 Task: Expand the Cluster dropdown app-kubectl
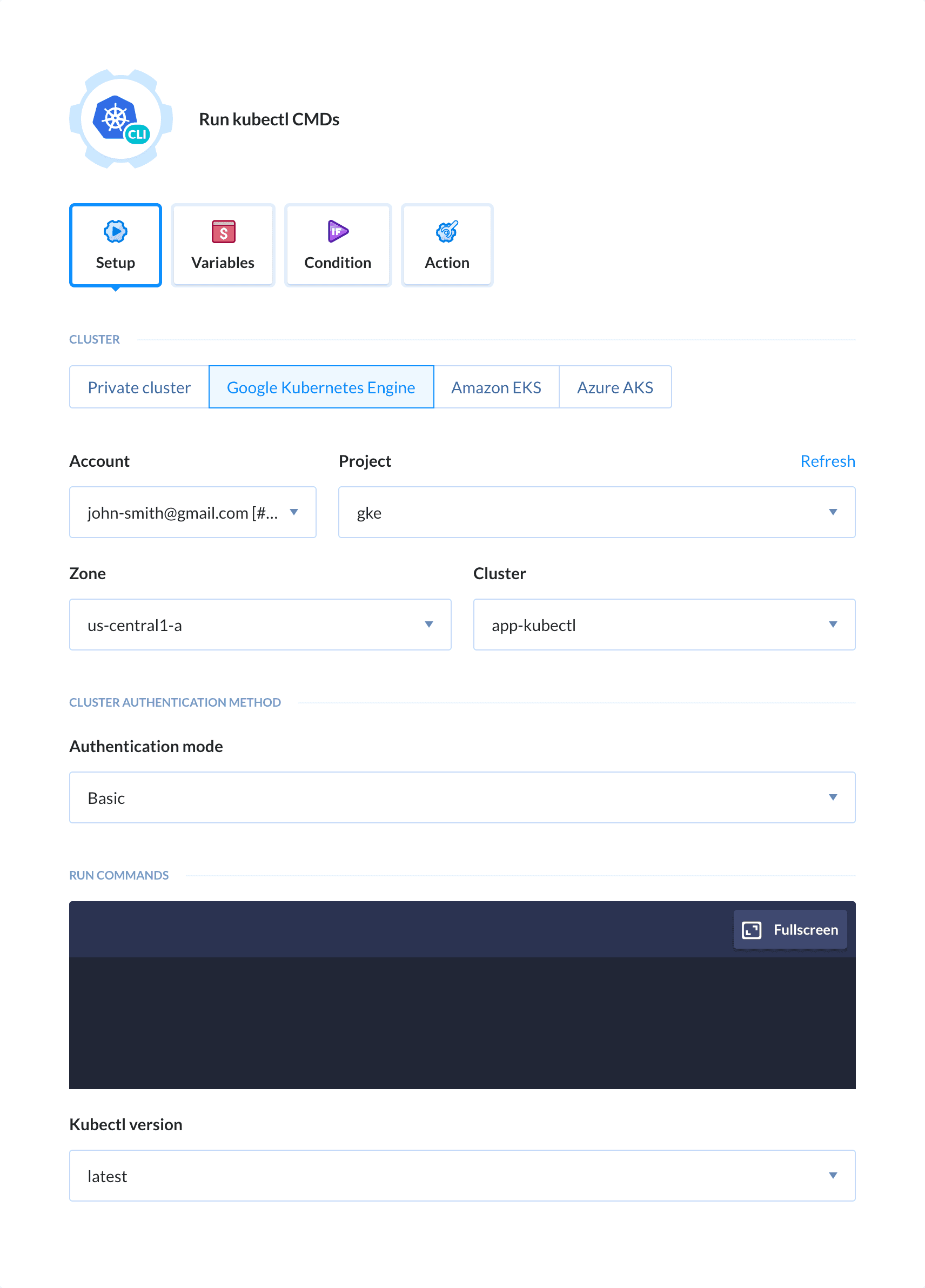tap(664, 625)
